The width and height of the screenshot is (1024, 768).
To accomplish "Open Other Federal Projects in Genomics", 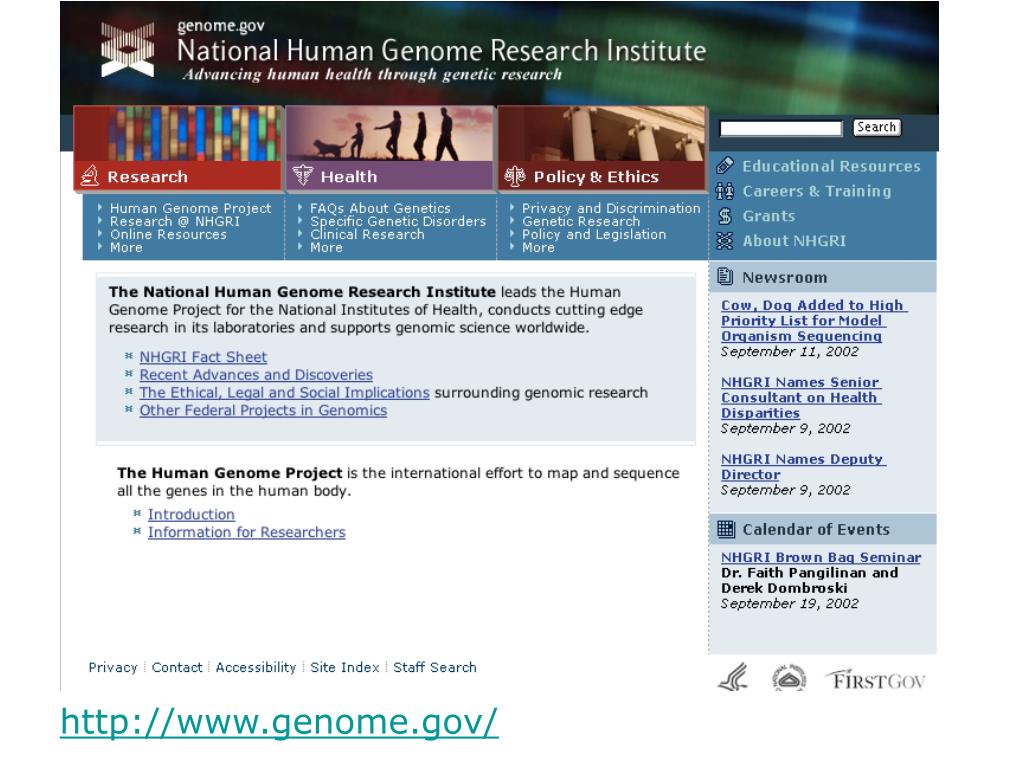I will click(263, 410).
